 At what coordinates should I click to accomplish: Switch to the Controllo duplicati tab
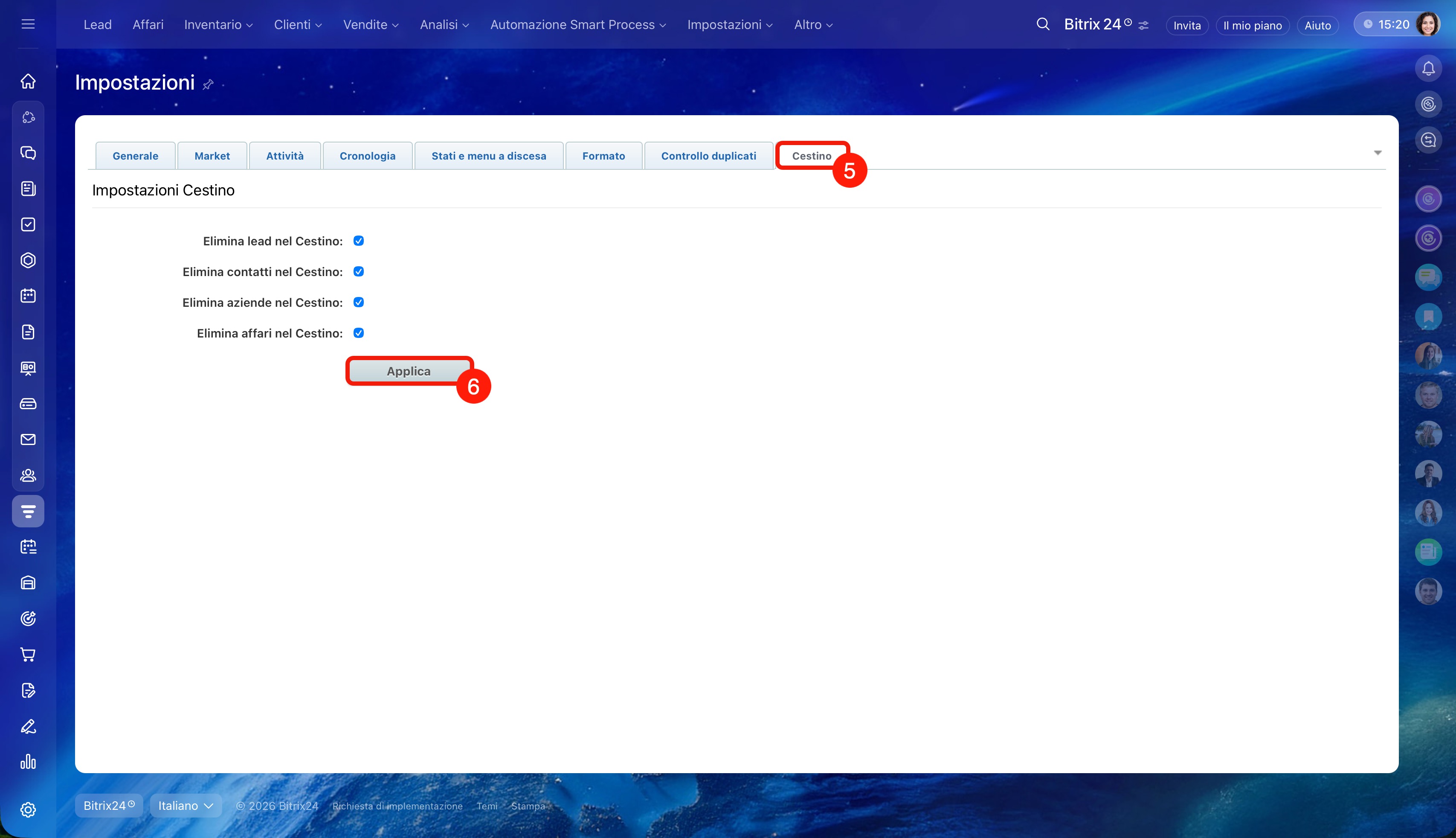tap(708, 156)
